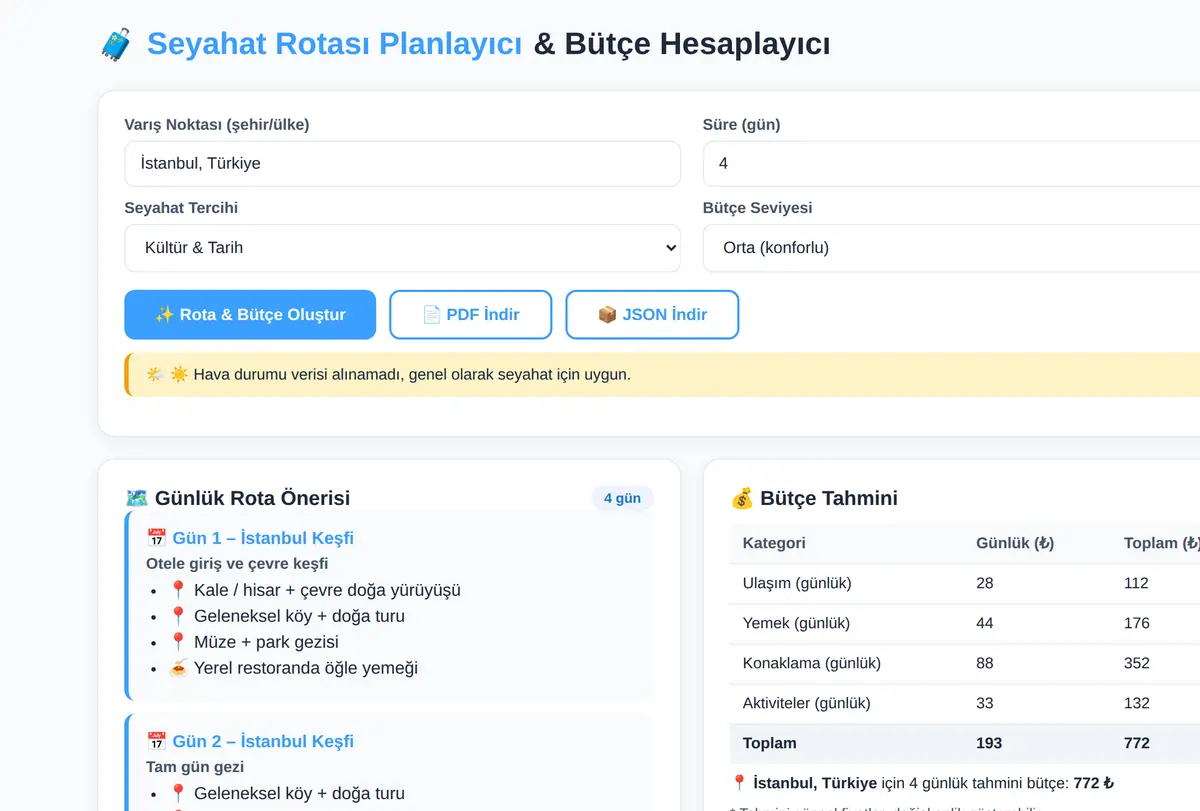Click 'Aktiviteler (günlük)' table row label
1200x811 pixels.
[x=807, y=703]
